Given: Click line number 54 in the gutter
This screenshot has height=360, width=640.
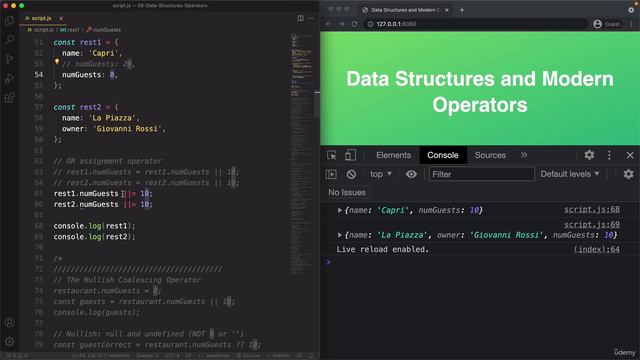Looking at the screenshot, I should pos(39,75).
